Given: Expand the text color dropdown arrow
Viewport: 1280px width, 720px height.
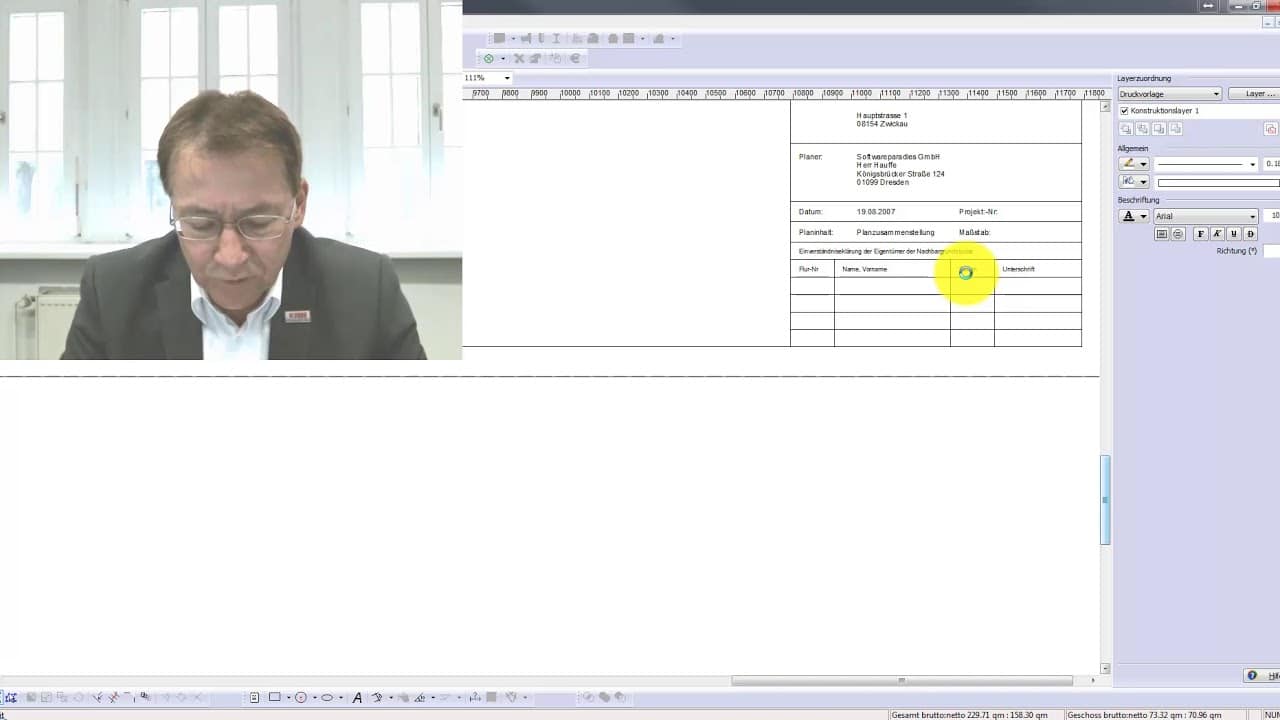Looking at the screenshot, I should coord(1143,216).
